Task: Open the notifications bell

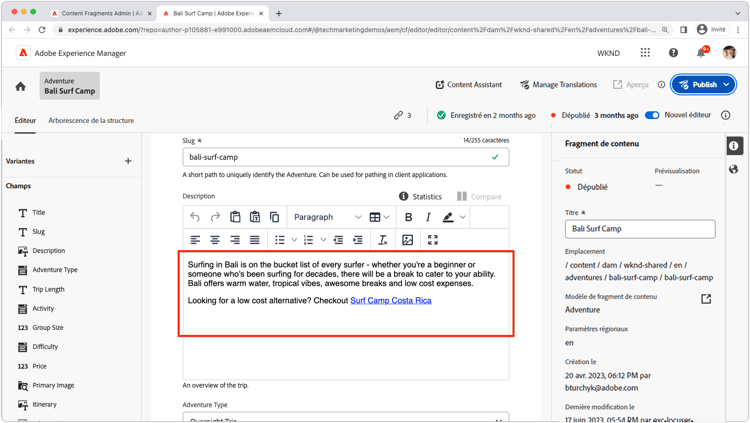Action: coord(701,53)
